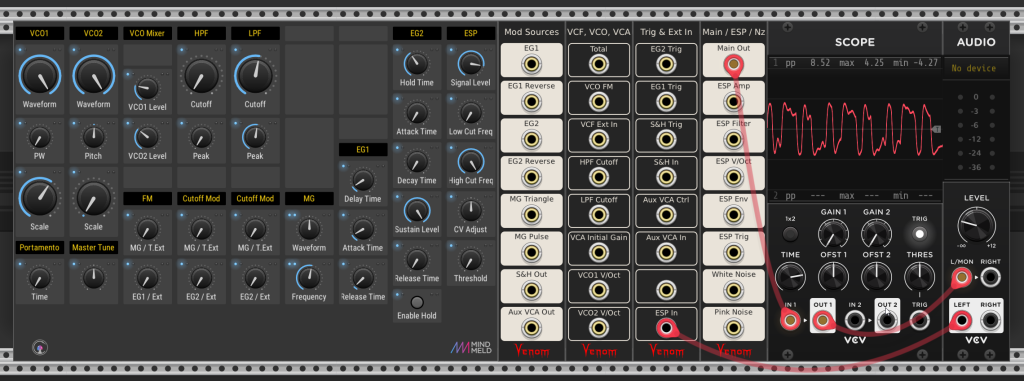Image resolution: width=1024 pixels, height=381 pixels.
Task: Click the VCO1 Waveform knob
Action: click(40, 77)
